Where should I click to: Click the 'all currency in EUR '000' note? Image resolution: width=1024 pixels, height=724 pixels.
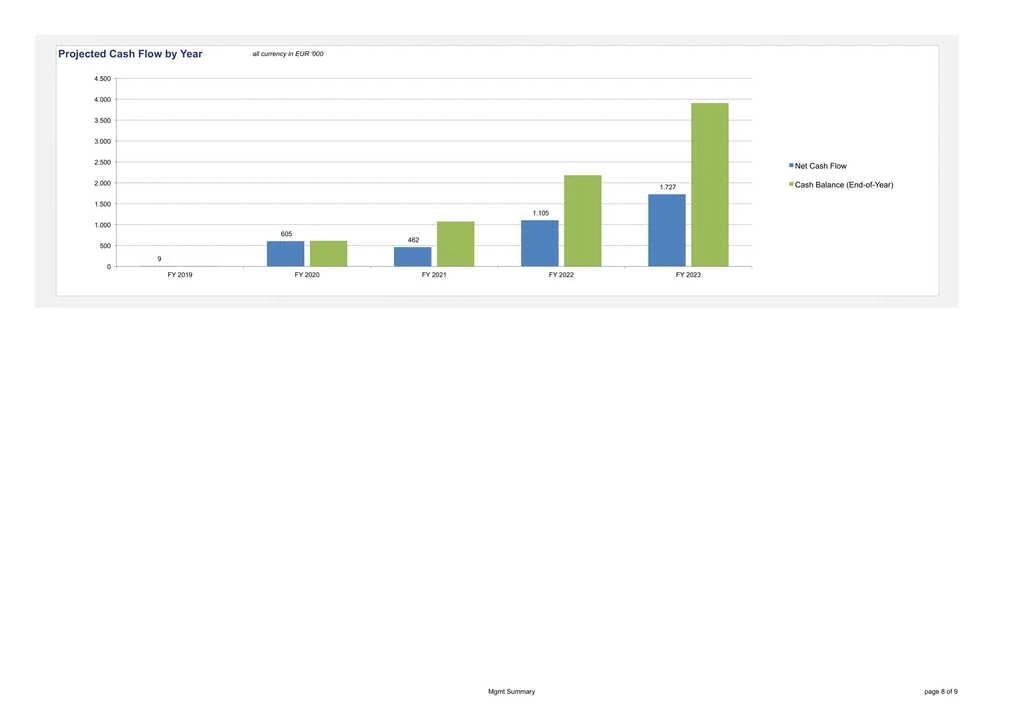(x=288, y=54)
